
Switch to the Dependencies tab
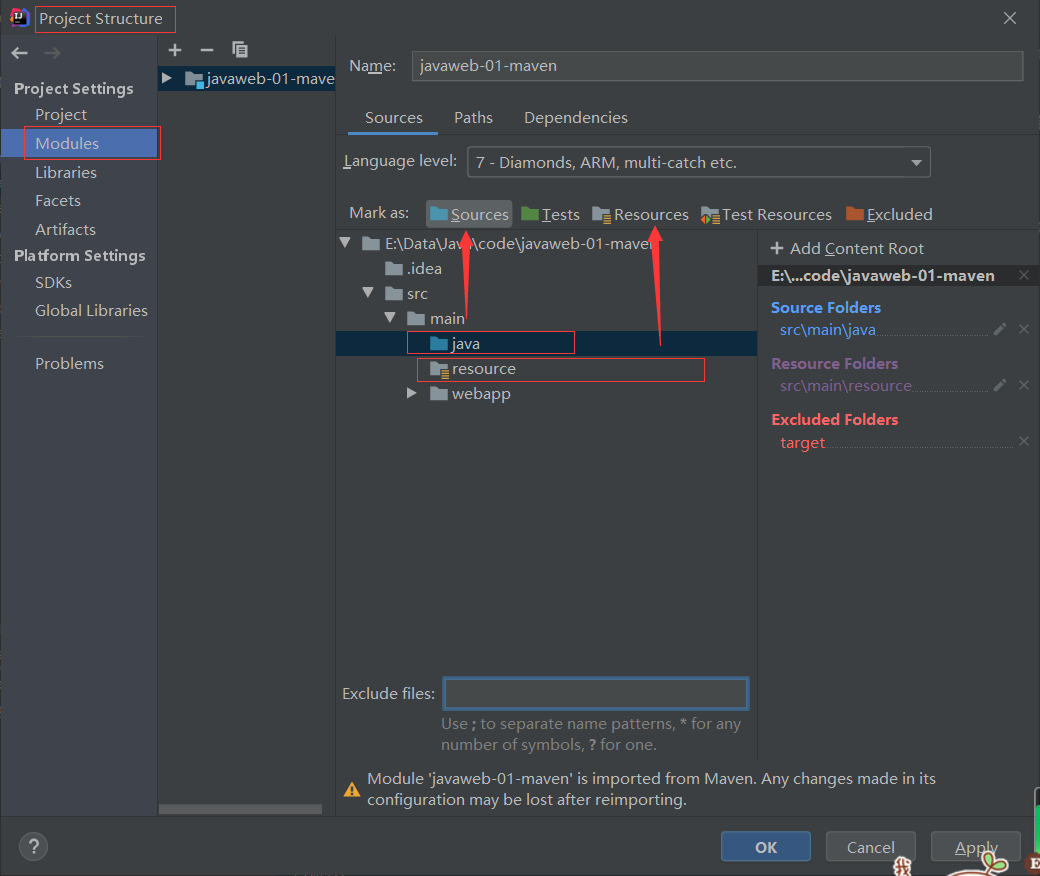[x=576, y=118]
